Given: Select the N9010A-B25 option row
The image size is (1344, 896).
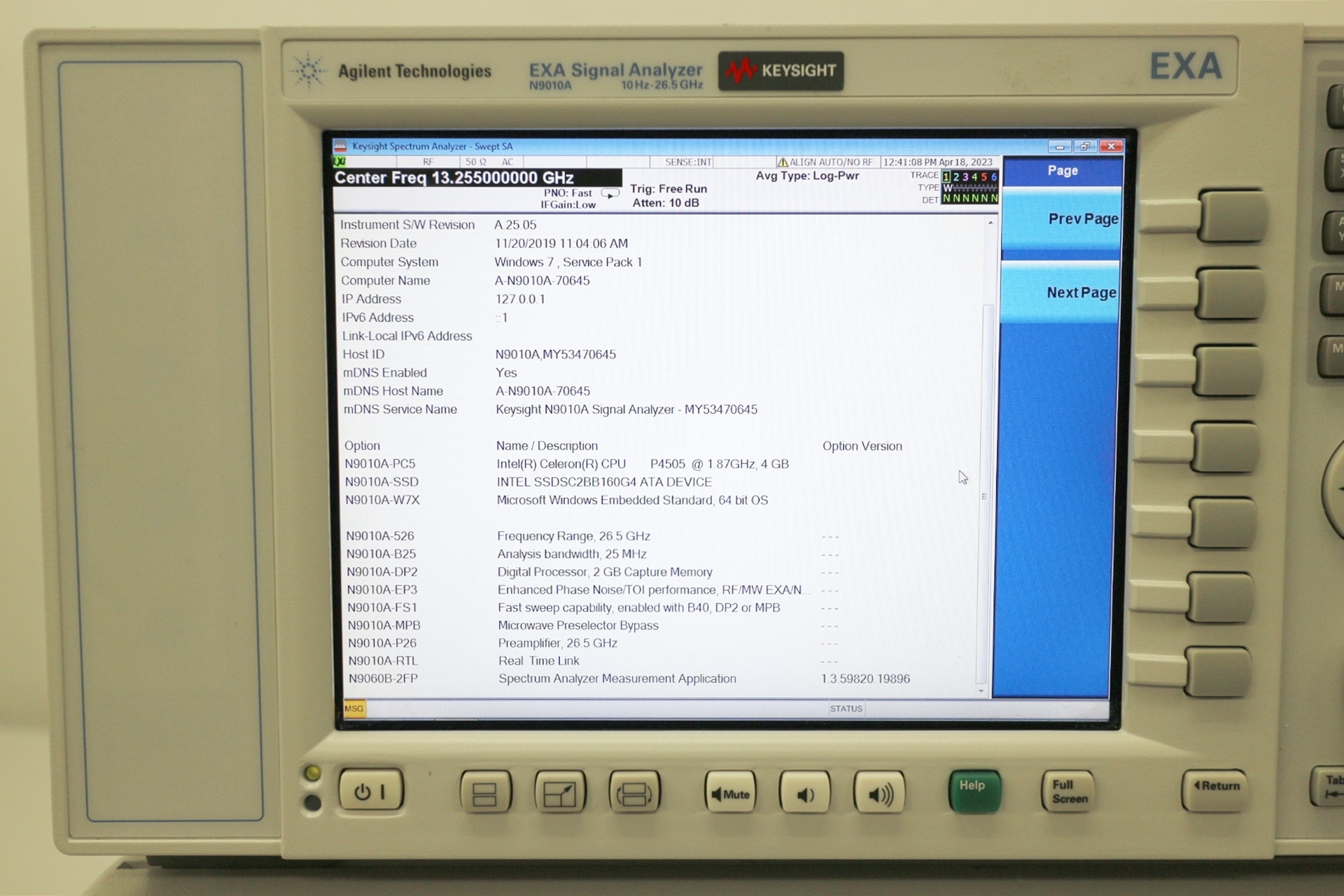Looking at the screenshot, I should click(592, 554).
